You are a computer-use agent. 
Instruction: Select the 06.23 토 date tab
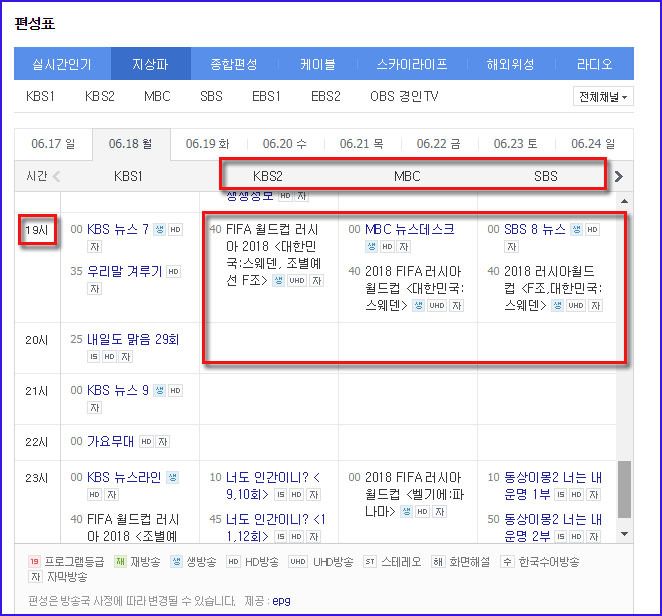(515, 144)
